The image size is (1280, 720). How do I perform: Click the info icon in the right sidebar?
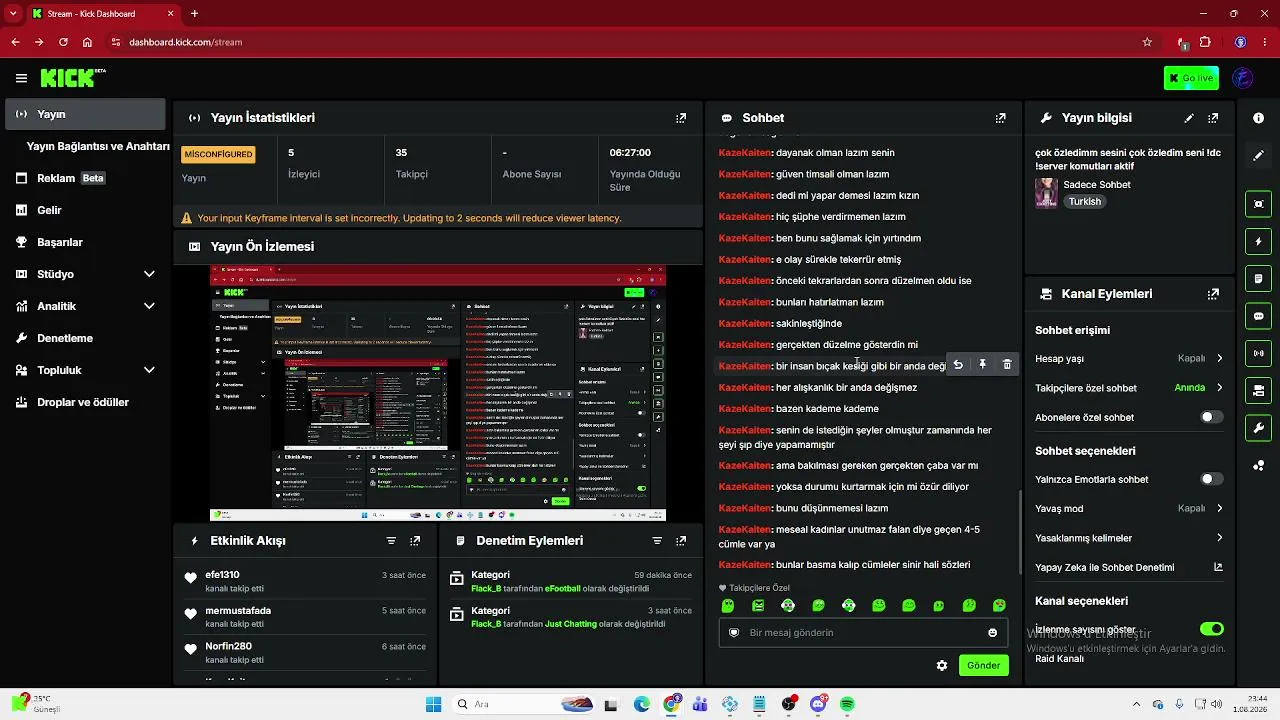point(1258,118)
